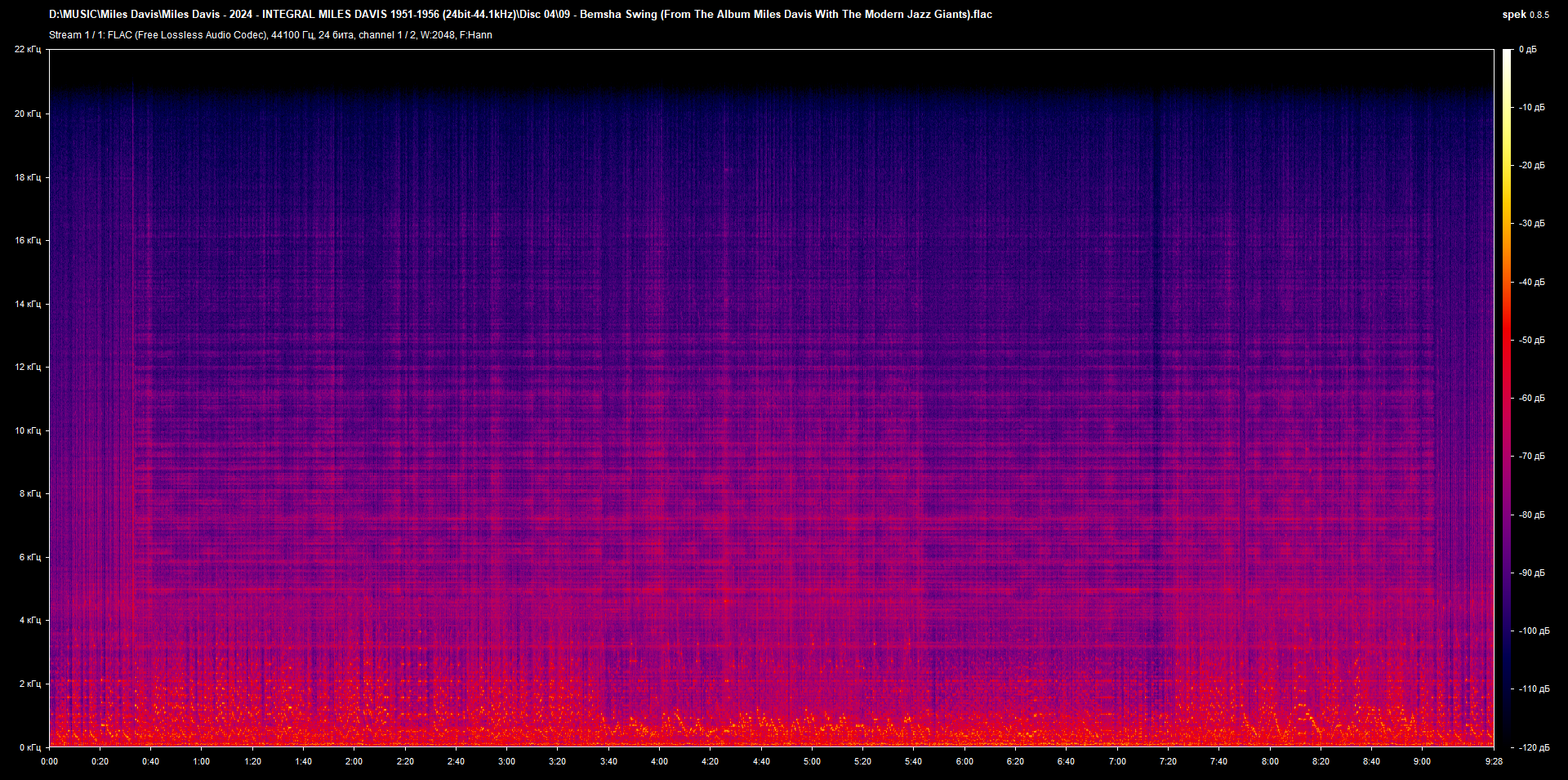
Task: Click the '8:40' time axis label
Action: [x=1371, y=761]
